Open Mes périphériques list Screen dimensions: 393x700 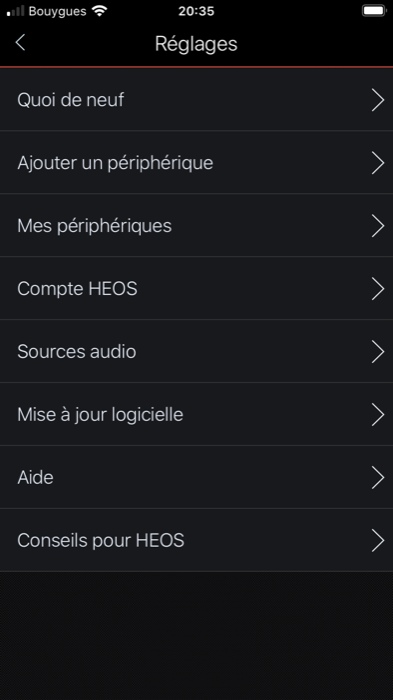pyautogui.click(x=196, y=225)
